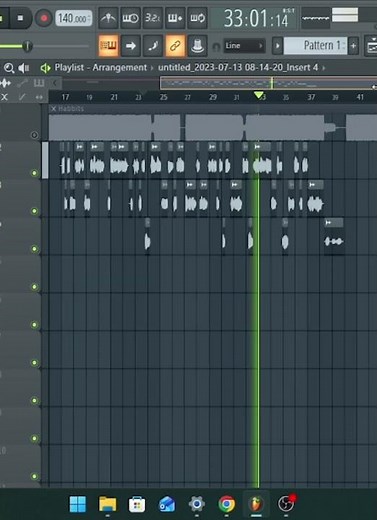Open the Mail app from taskbar
Screen dimensions: 377x520
[167, 504]
